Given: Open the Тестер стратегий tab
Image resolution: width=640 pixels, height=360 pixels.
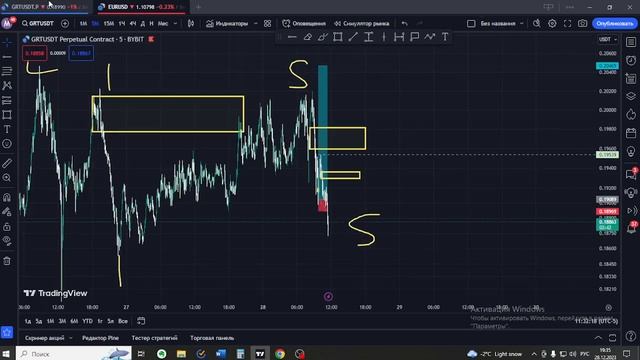Looking at the screenshot, I should point(154,338).
